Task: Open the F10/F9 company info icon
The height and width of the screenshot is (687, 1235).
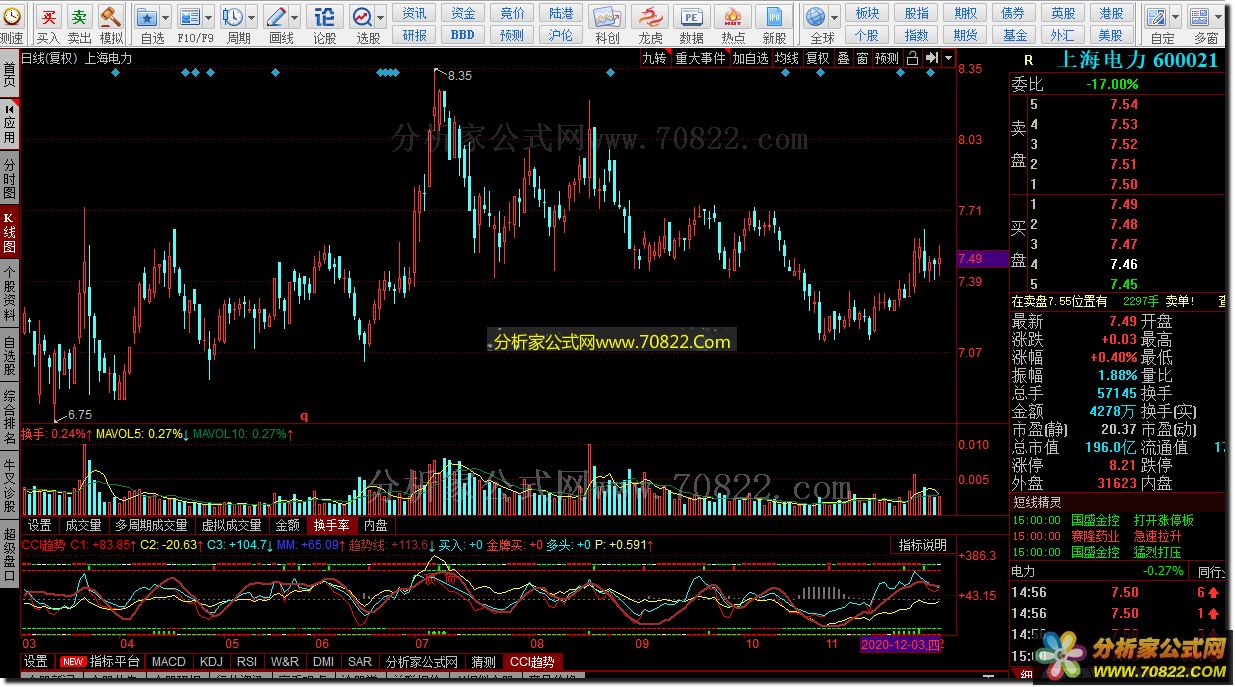Action: (x=188, y=17)
